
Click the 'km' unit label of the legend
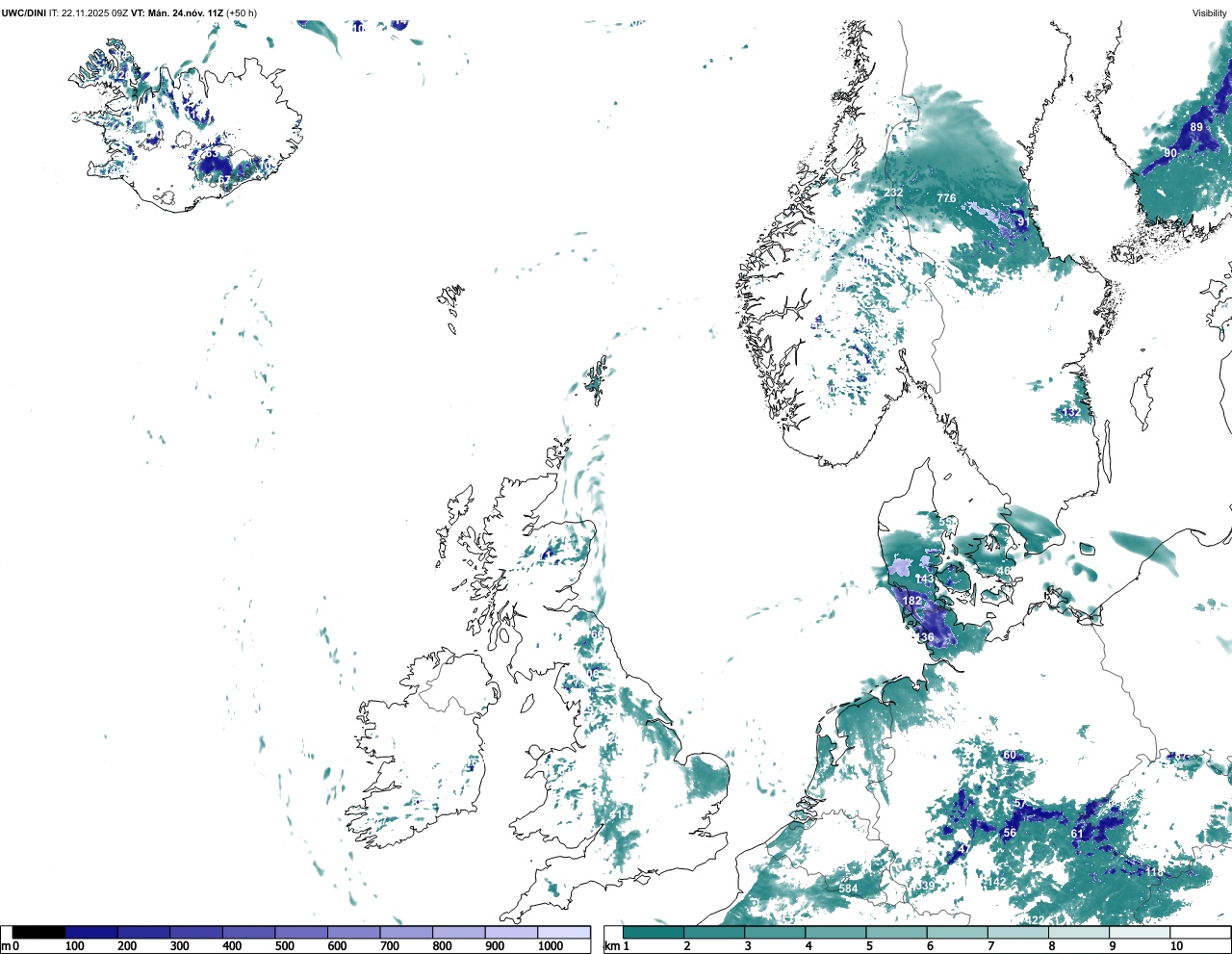(611, 946)
